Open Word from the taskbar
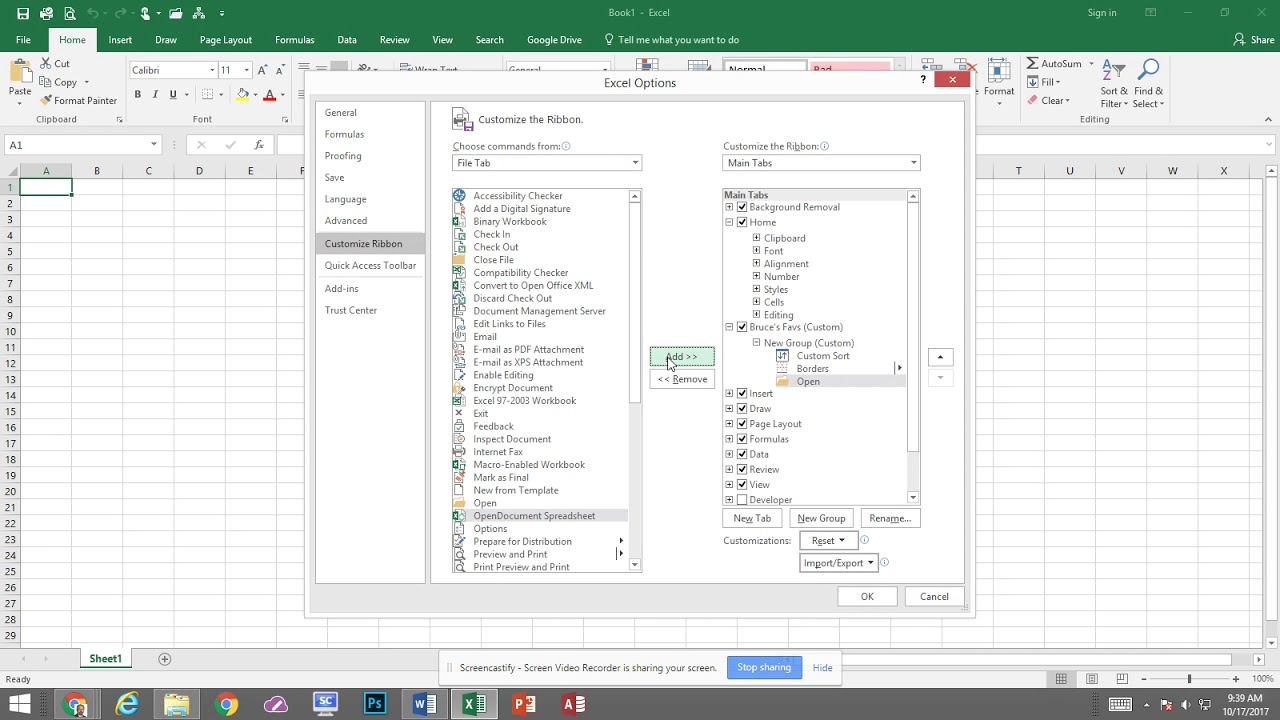The width and height of the screenshot is (1280, 720). 425,704
